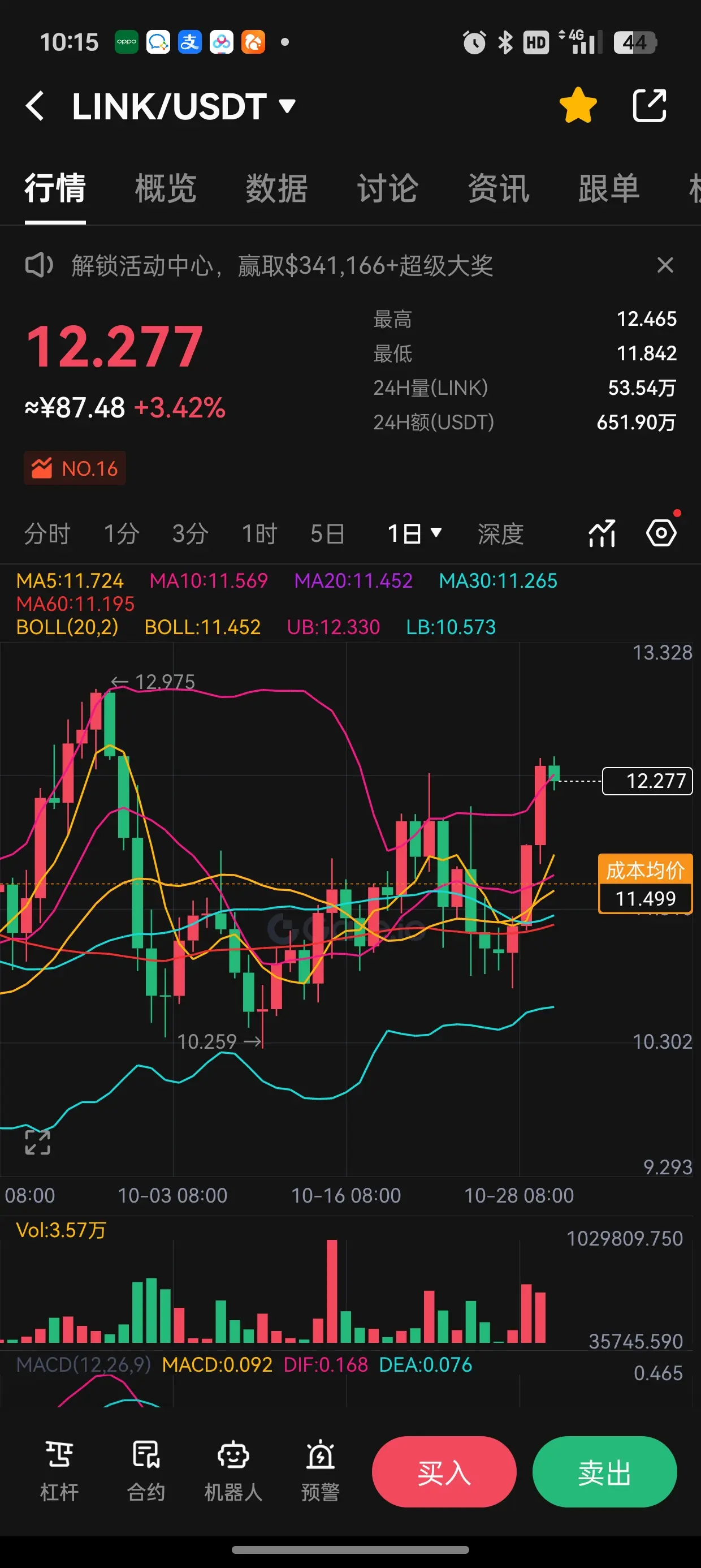
Task: Tap the alarm clock status bar icon
Action: 474,42
